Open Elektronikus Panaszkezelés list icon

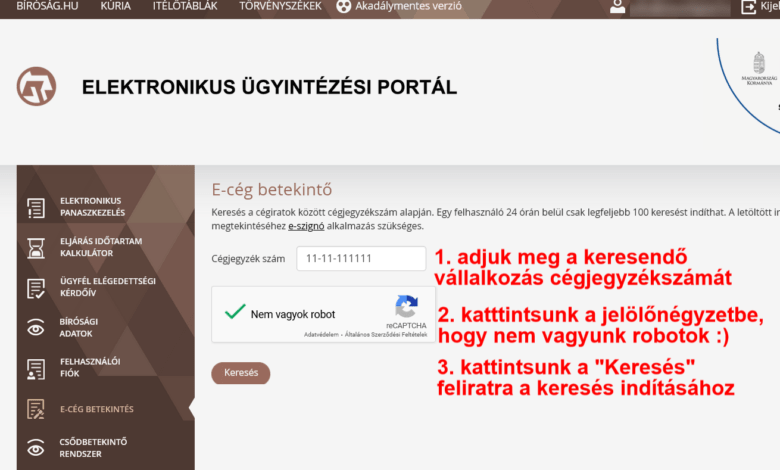pyautogui.click(x=36, y=208)
